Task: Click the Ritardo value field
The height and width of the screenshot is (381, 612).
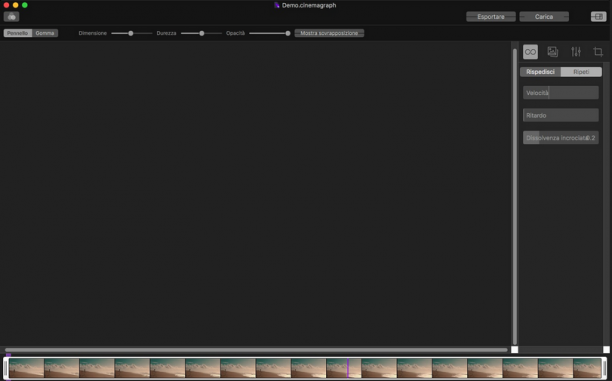Action: point(560,115)
